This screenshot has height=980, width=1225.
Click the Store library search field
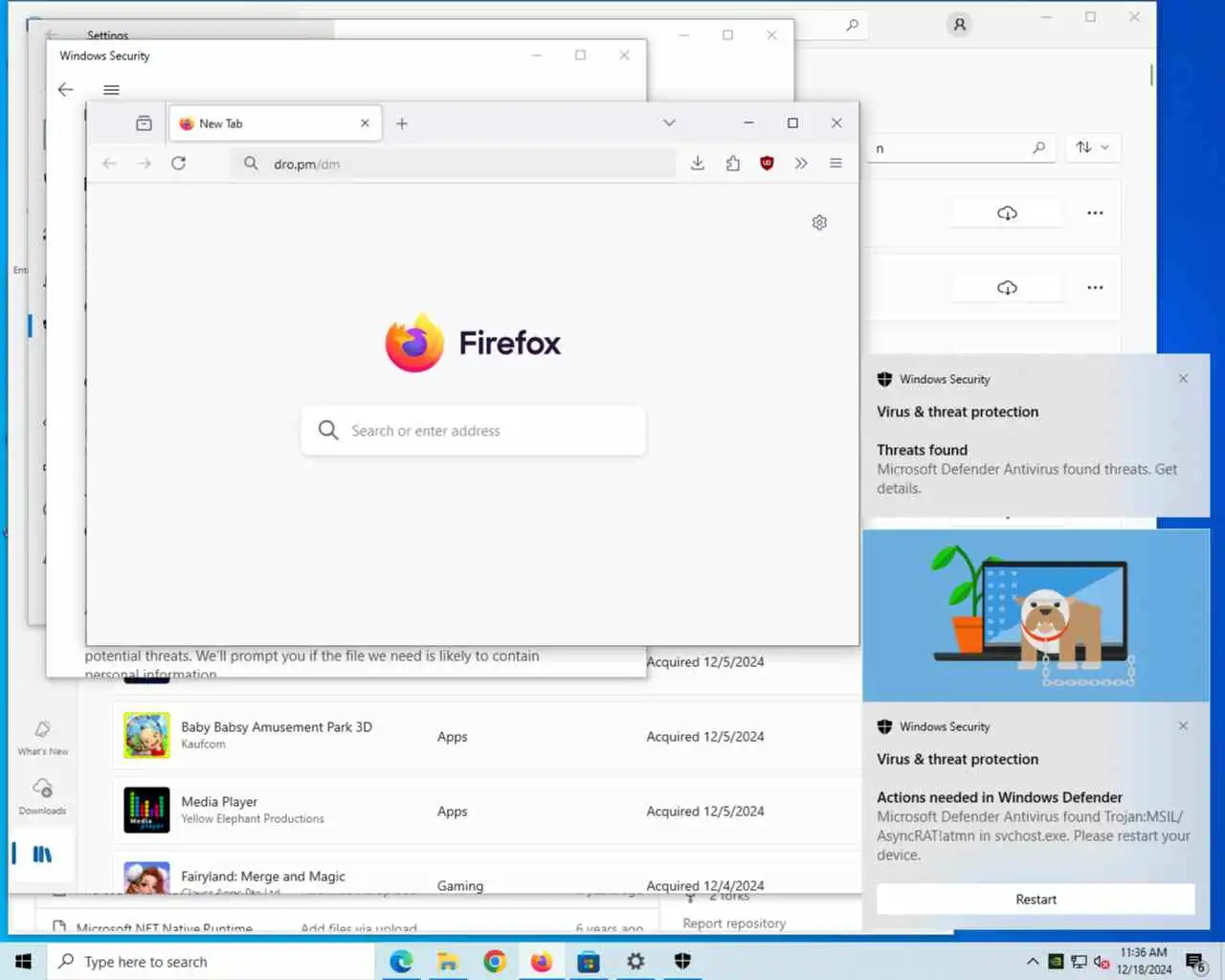960,148
